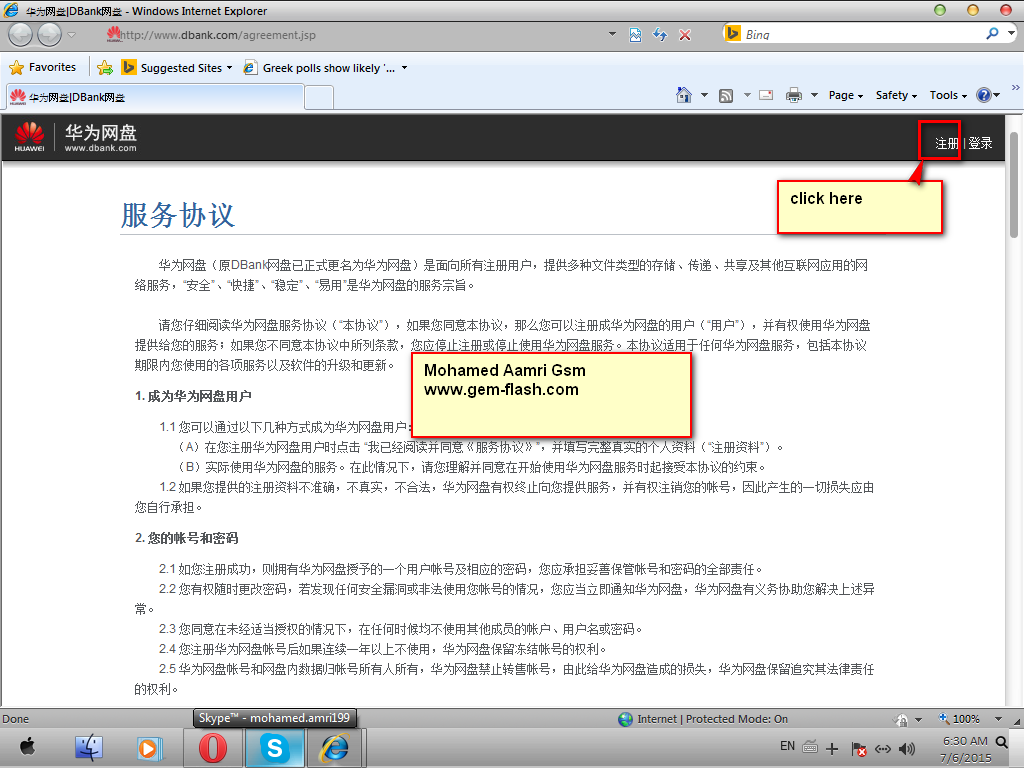Click the 6:30 AM clock
1024x768 pixels.
pyautogui.click(x=965, y=741)
